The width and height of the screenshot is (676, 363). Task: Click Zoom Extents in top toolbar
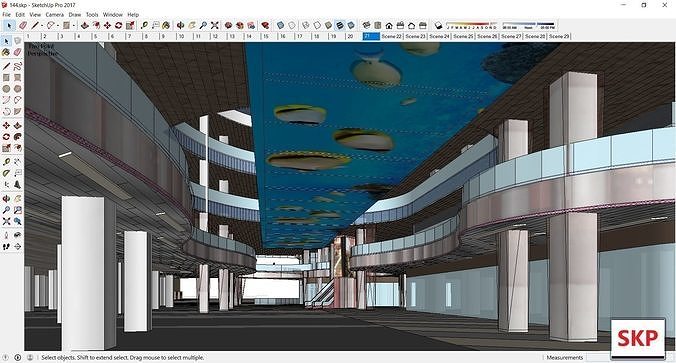coord(214,25)
